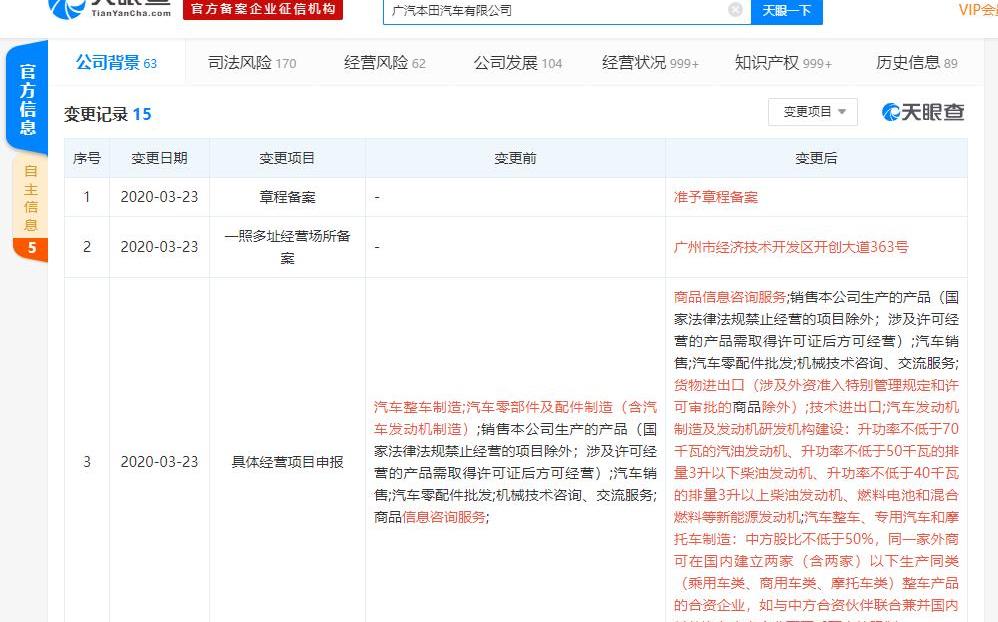Viewport: 998px width, 622px height.
Task: Switch to the 公司背景 tab
Action: coord(116,62)
